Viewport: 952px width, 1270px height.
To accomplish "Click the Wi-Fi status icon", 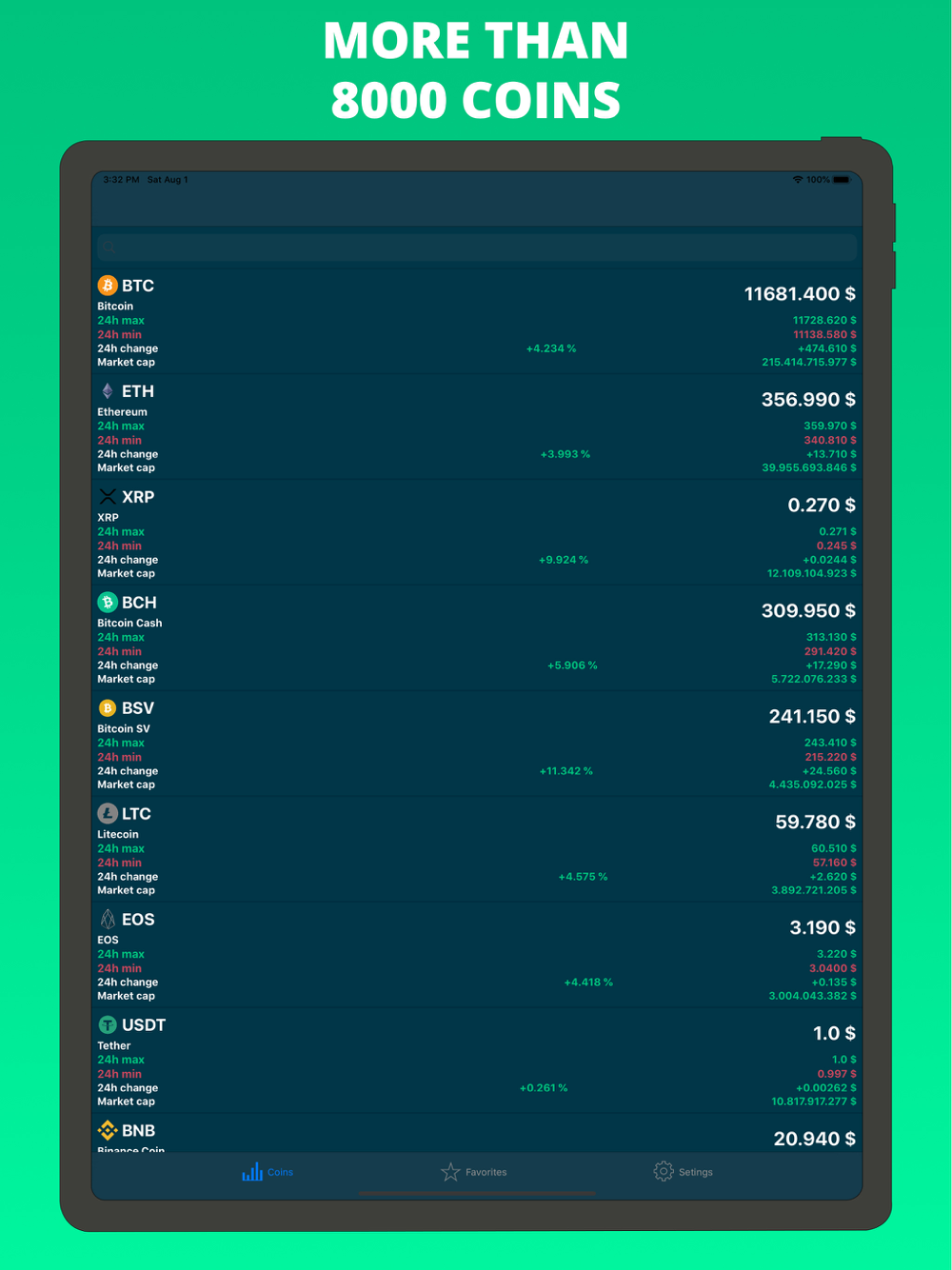I will pyautogui.click(x=798, y=180).
